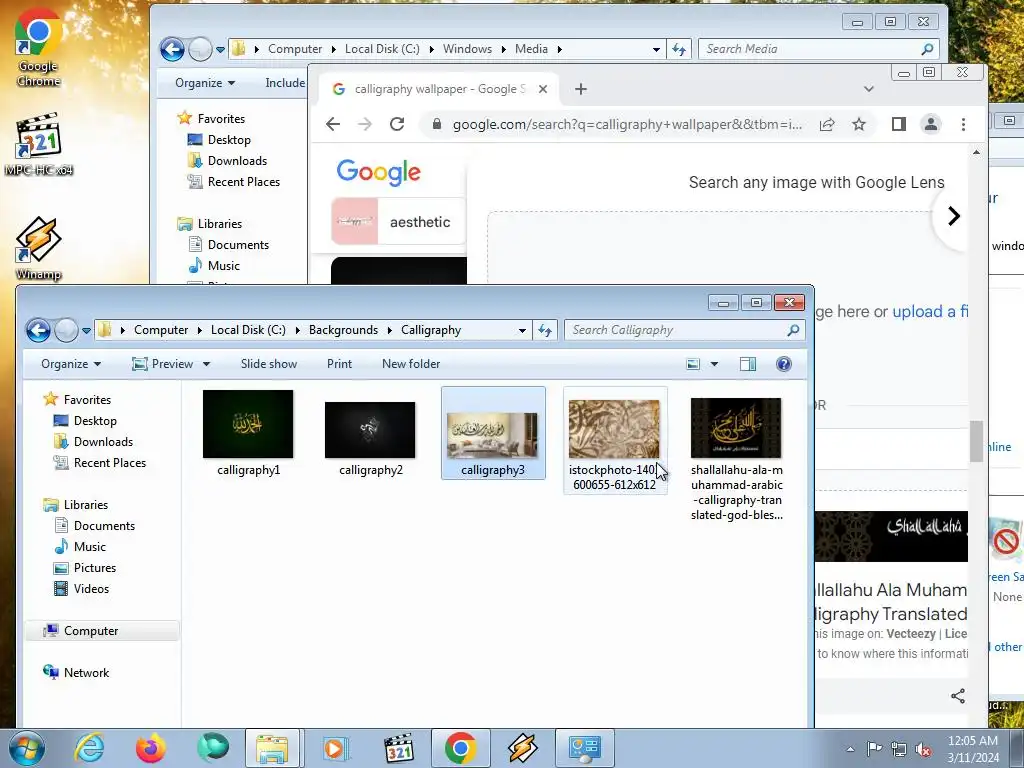Click Local Disk (C:) in Calligraphy breadcrumb
1024x768 pixels.
pos(248,330)
